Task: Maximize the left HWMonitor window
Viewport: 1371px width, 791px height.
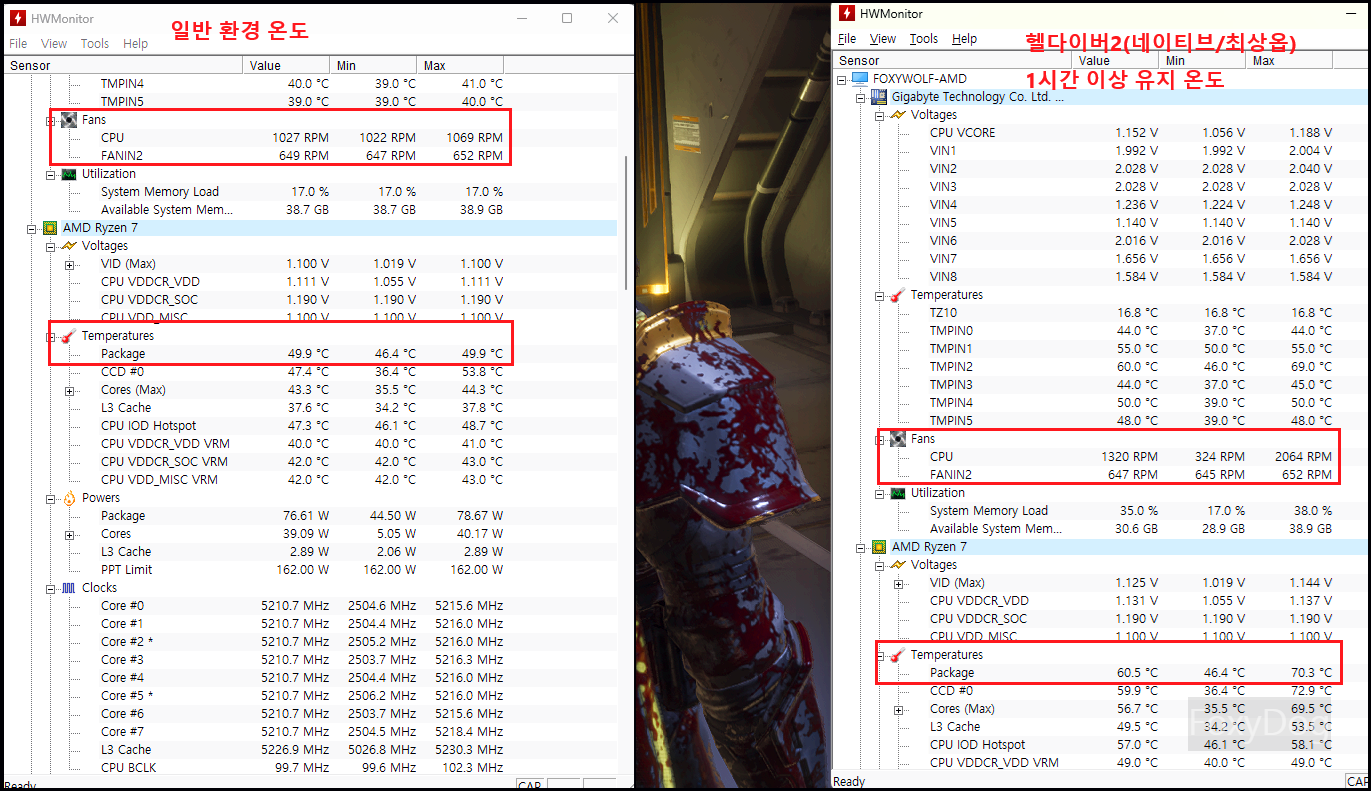Action: pyautogui.click(x=567, y=18)
